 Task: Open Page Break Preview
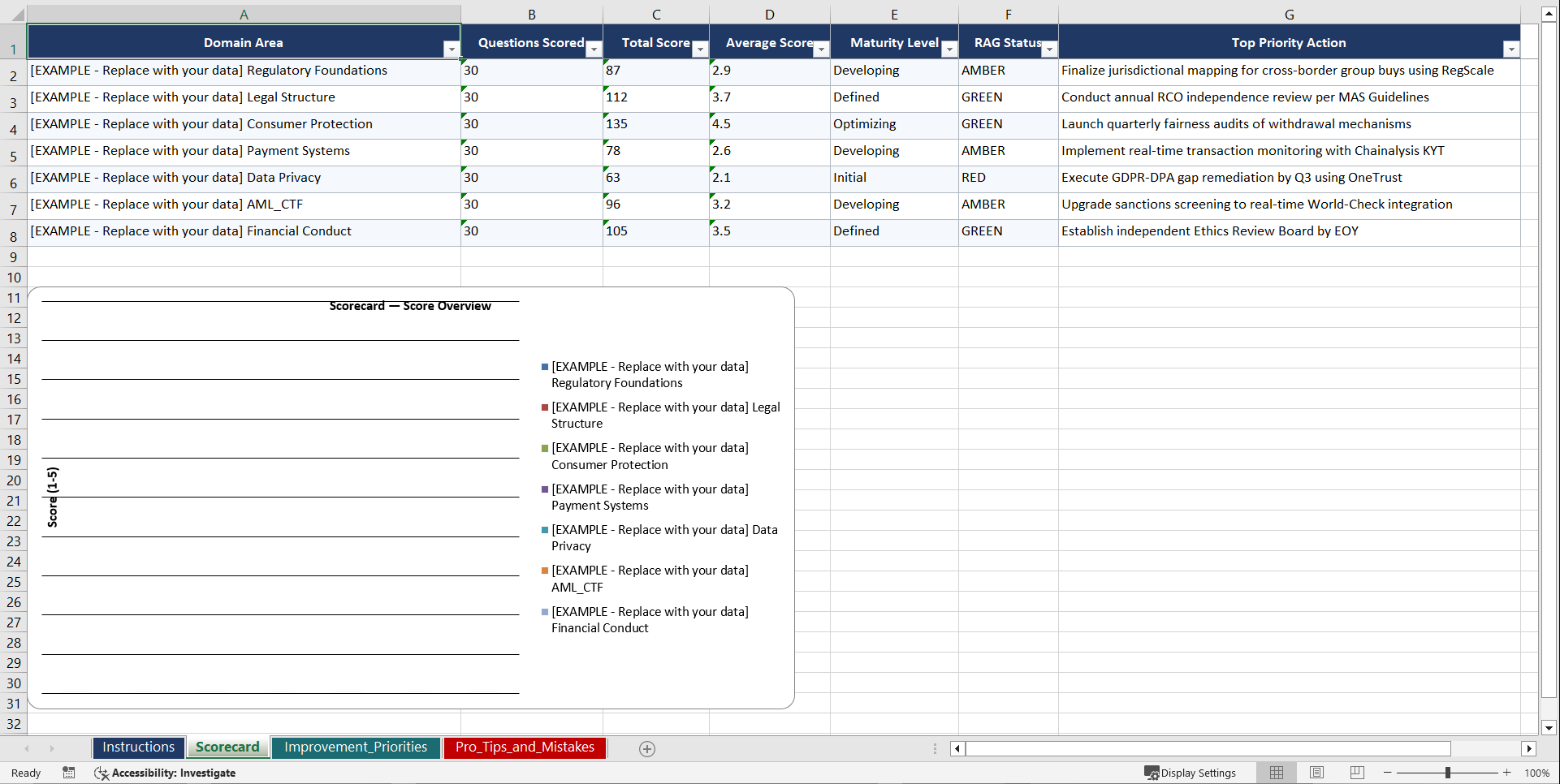(1355, 773)
